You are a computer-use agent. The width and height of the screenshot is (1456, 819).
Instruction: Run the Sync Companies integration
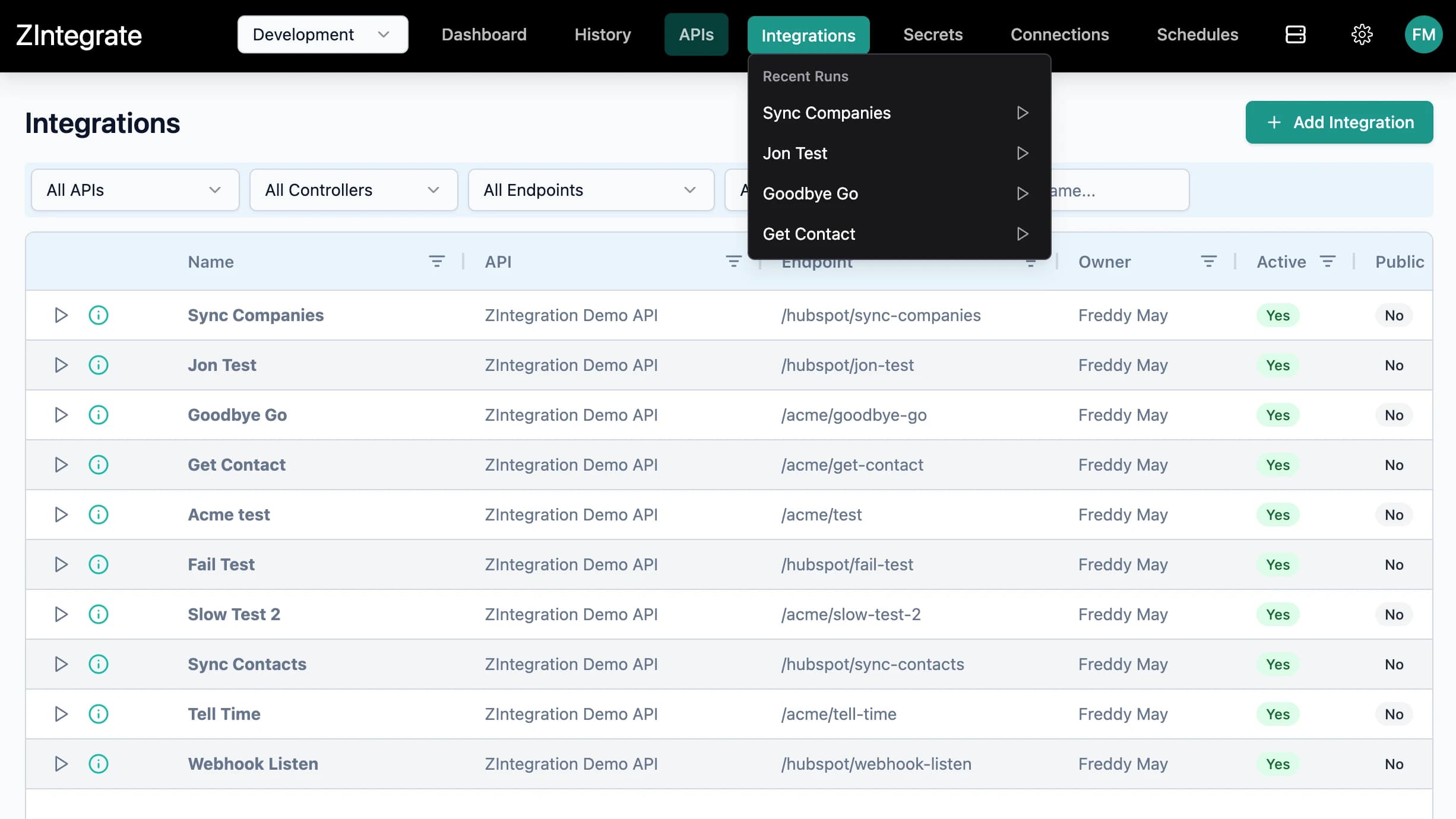pos(61,315)
